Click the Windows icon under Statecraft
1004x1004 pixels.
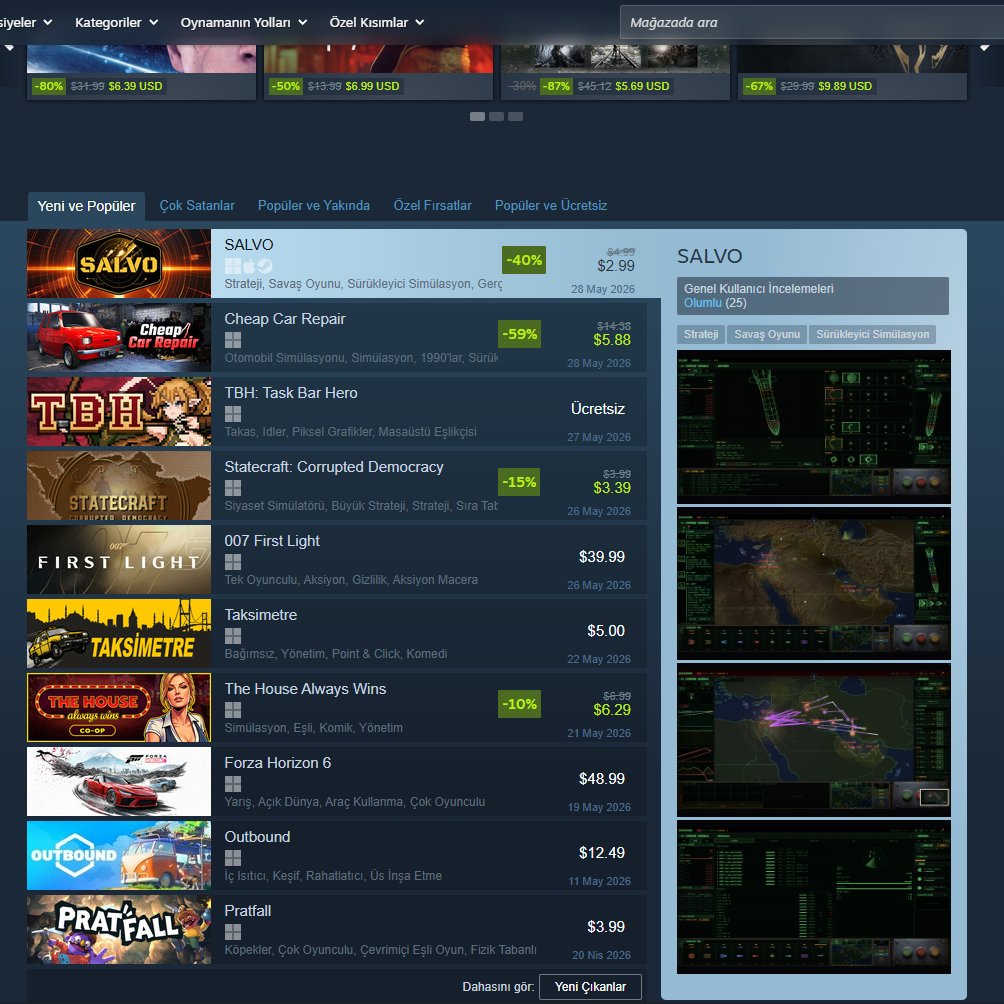[x=233, y=488]
